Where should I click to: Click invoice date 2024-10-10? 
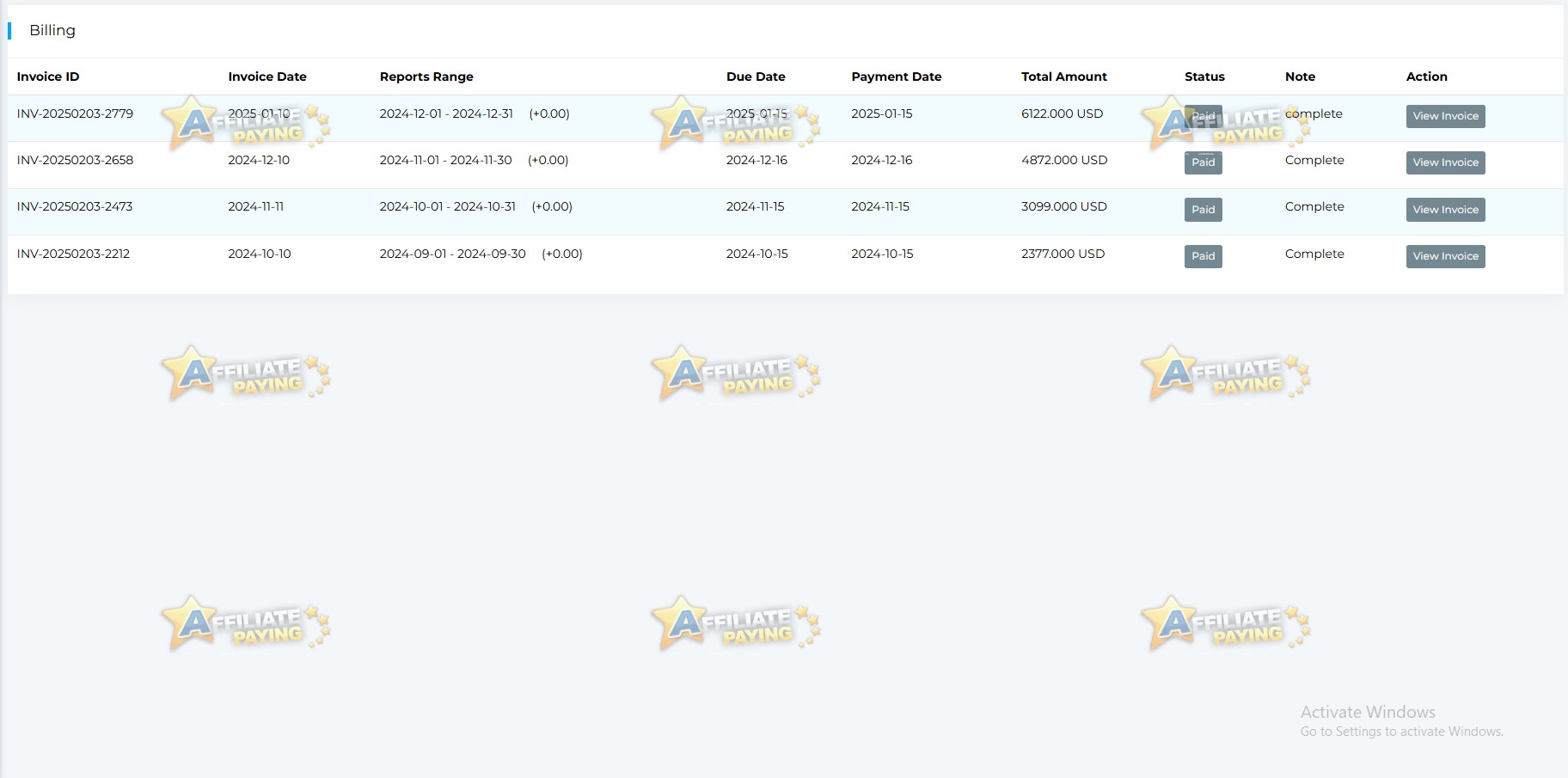pyautogui.click(x=260, y=254)
